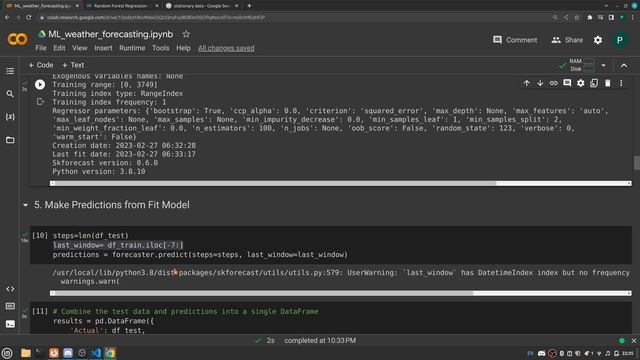
Task: Open the user account avatar P
Action: 620,40
